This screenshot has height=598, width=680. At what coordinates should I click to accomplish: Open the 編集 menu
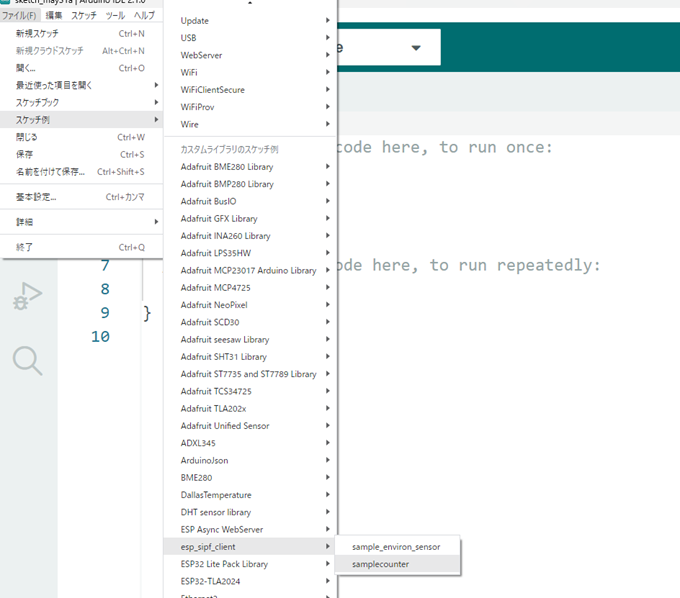click(x=54, y=16)
